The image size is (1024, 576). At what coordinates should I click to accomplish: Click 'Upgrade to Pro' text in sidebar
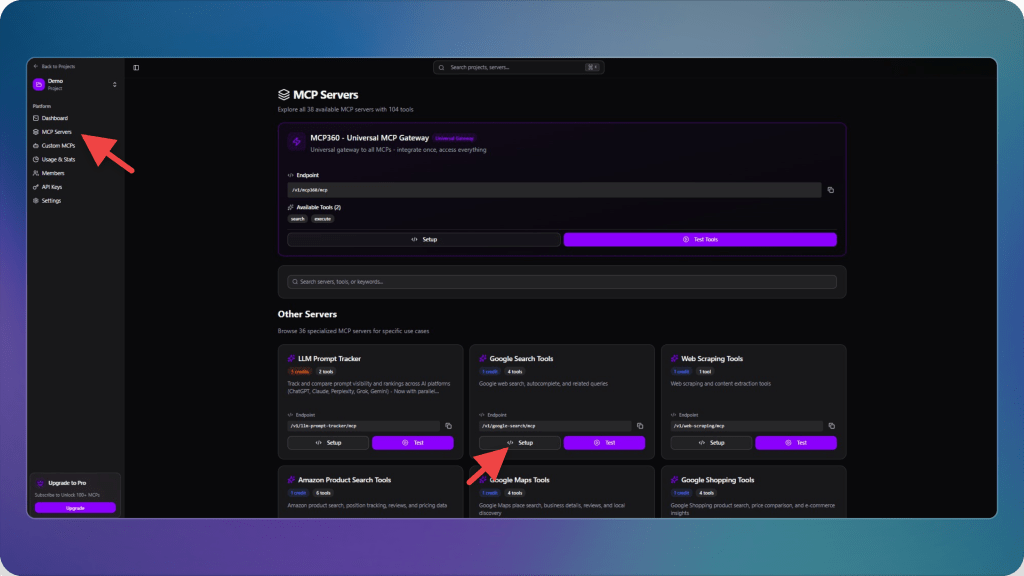click(x=67, y=483)
